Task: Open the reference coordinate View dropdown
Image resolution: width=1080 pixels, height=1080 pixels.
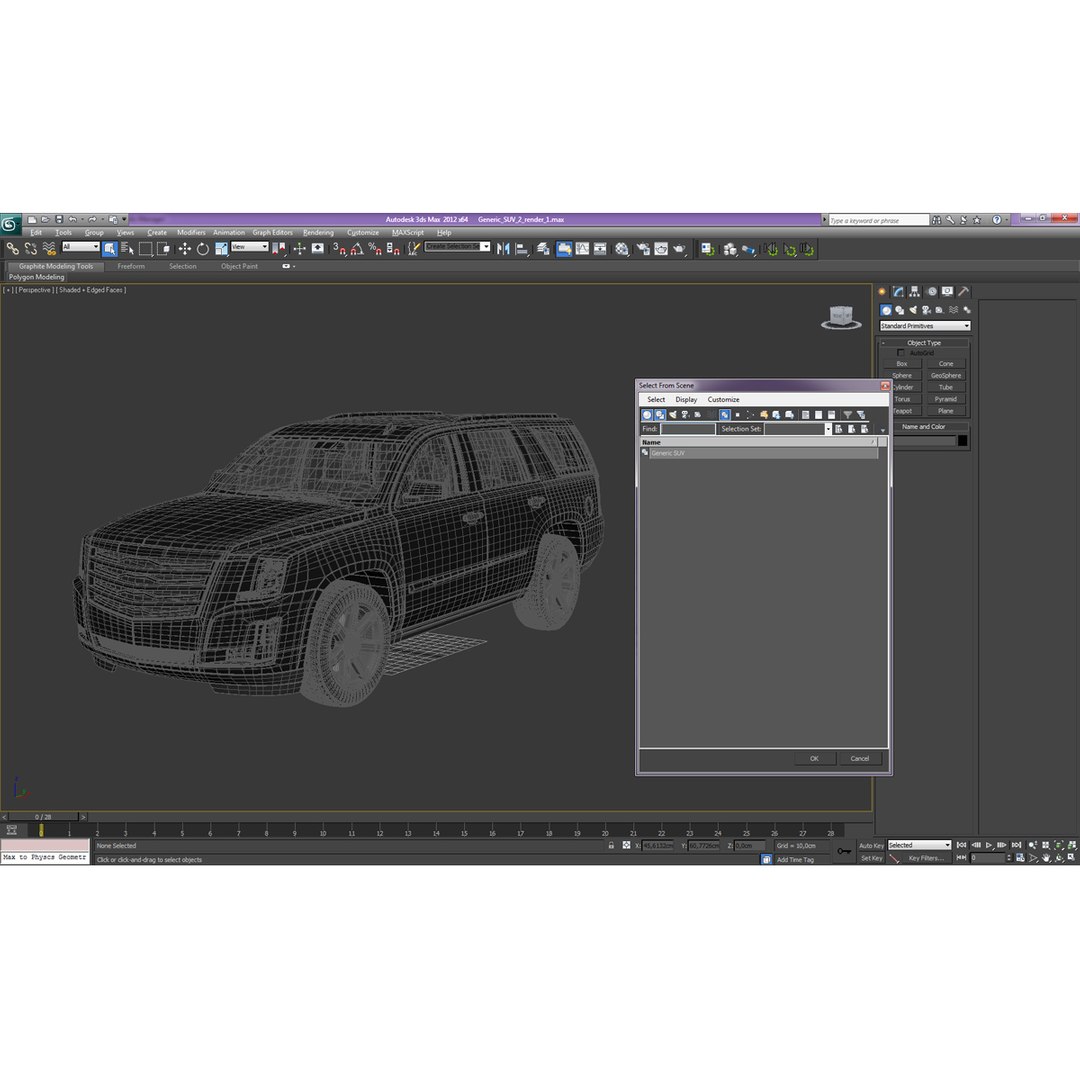Action: point(249,247)
